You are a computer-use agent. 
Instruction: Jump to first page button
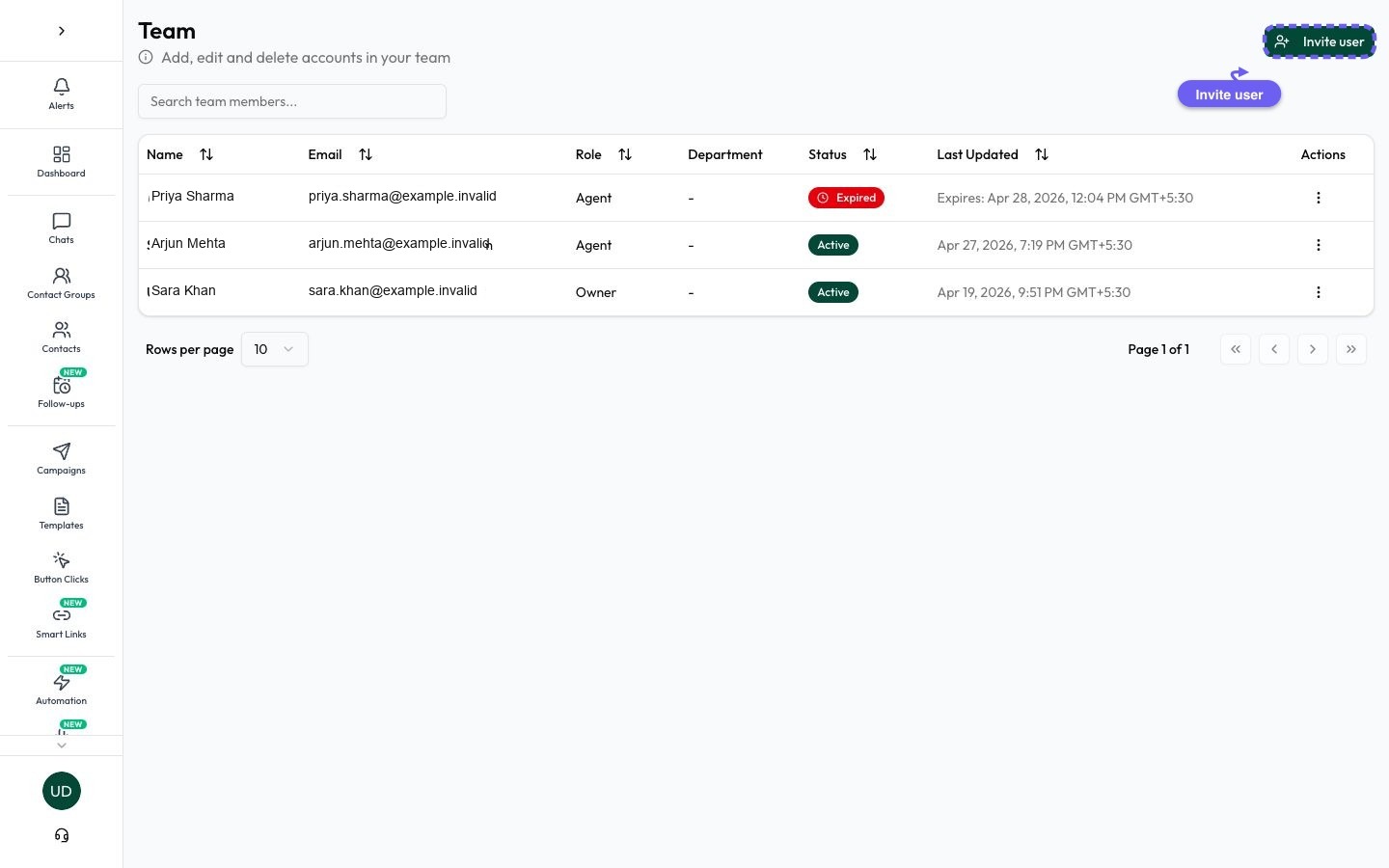click(1236, 349)
